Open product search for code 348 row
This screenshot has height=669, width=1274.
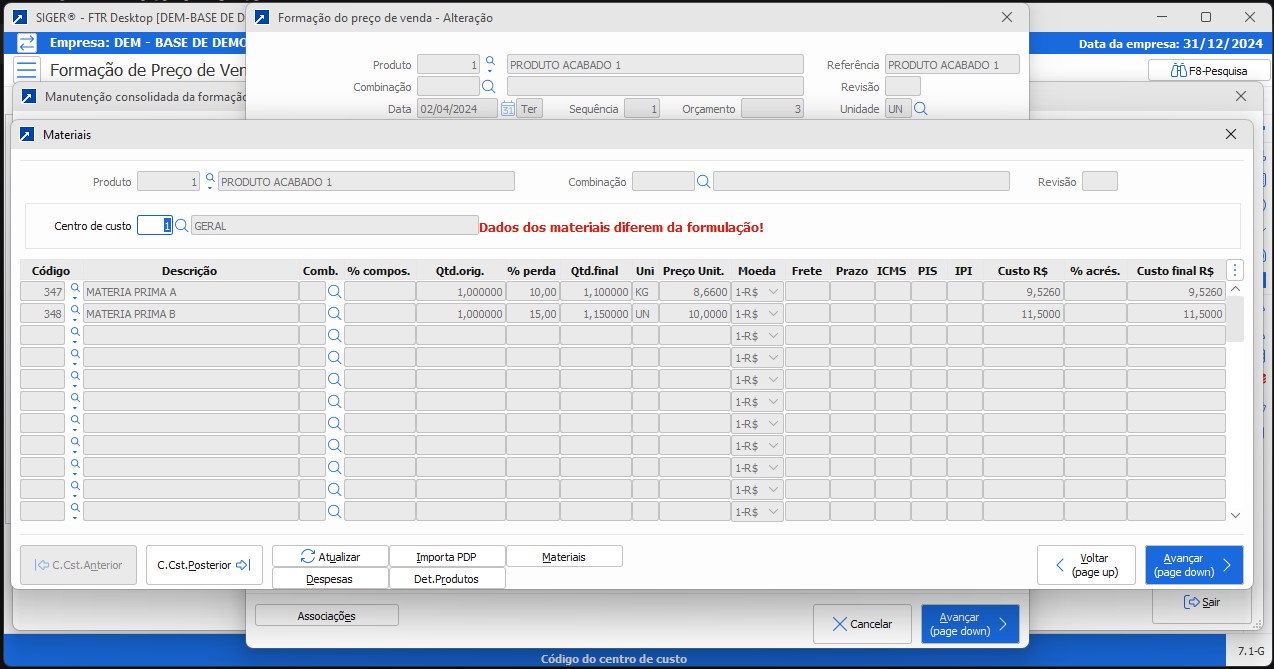click(x=74, y=313)
